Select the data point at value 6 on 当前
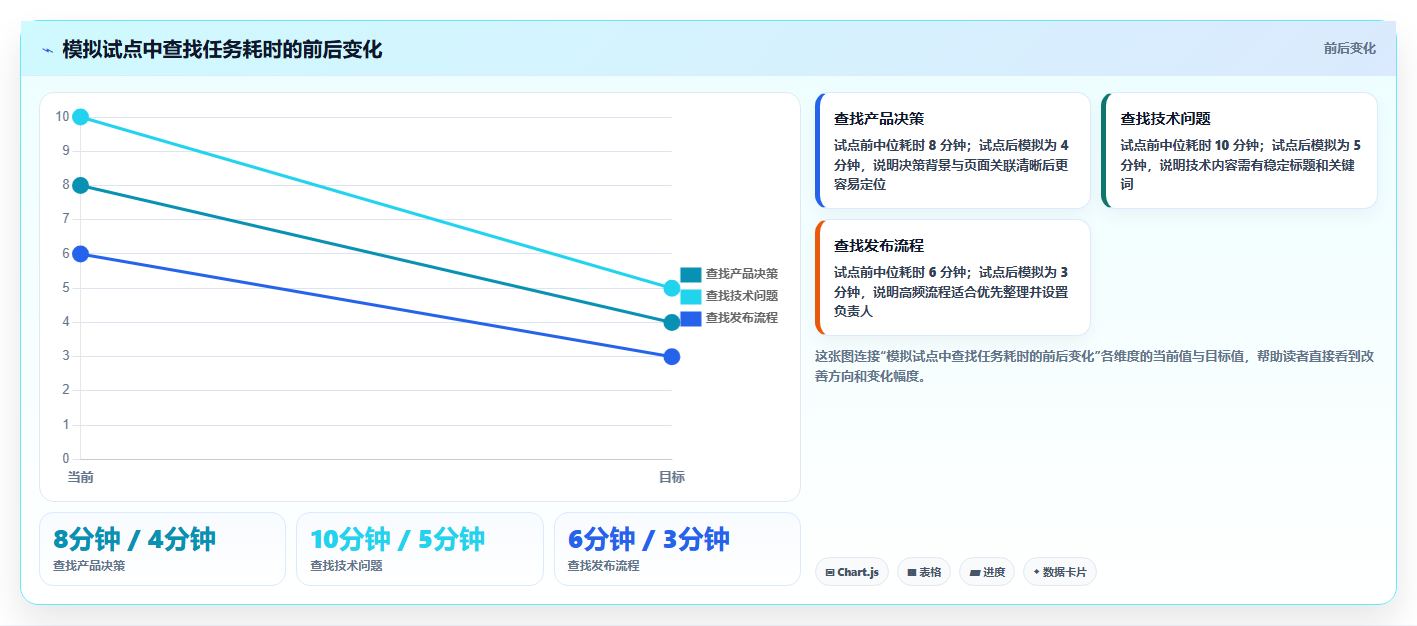 (81, 254)
